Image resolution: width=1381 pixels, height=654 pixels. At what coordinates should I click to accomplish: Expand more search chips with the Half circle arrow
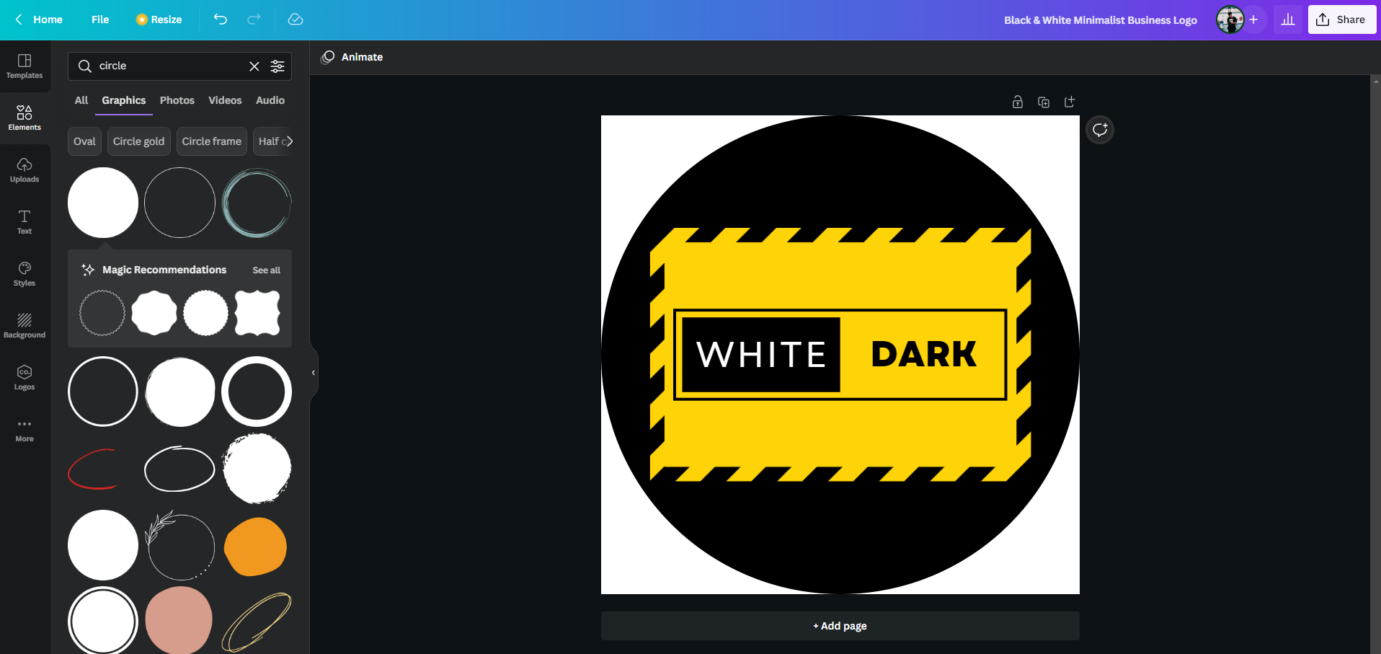point(291,141)
